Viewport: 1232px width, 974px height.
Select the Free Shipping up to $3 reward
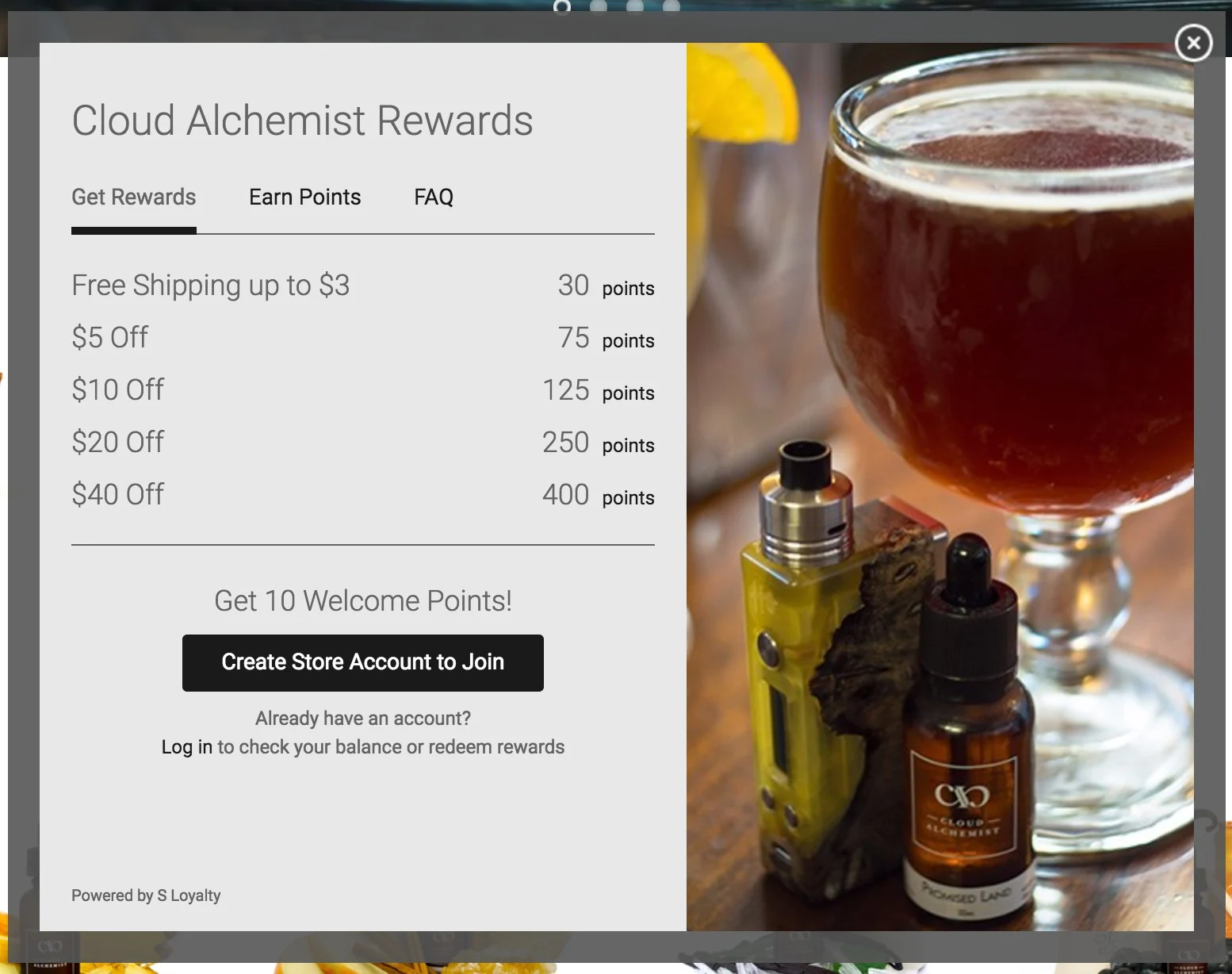pos(363,286)
